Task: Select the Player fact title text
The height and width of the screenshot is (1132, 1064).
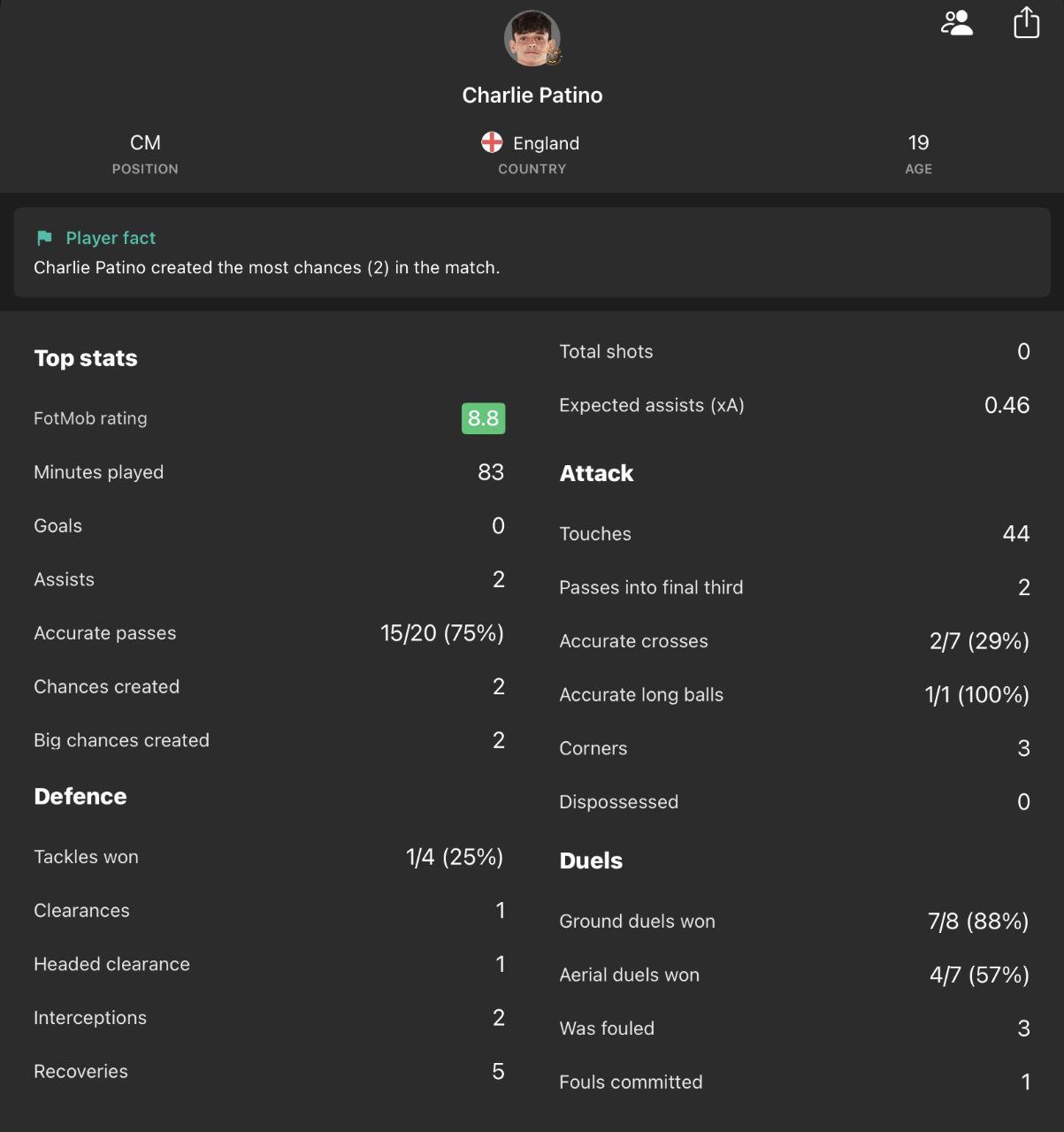Action: tap(111, 238)
